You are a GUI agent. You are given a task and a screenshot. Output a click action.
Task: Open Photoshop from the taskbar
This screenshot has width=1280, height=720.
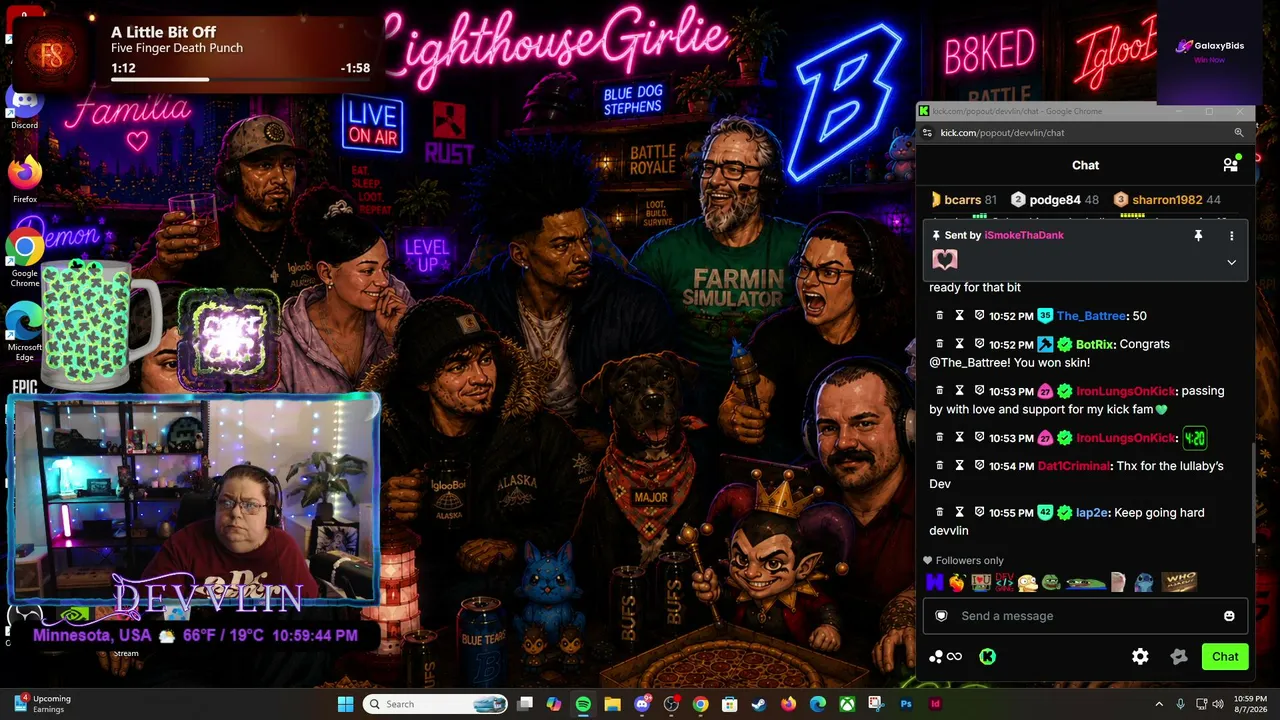[x=906, y=704]
